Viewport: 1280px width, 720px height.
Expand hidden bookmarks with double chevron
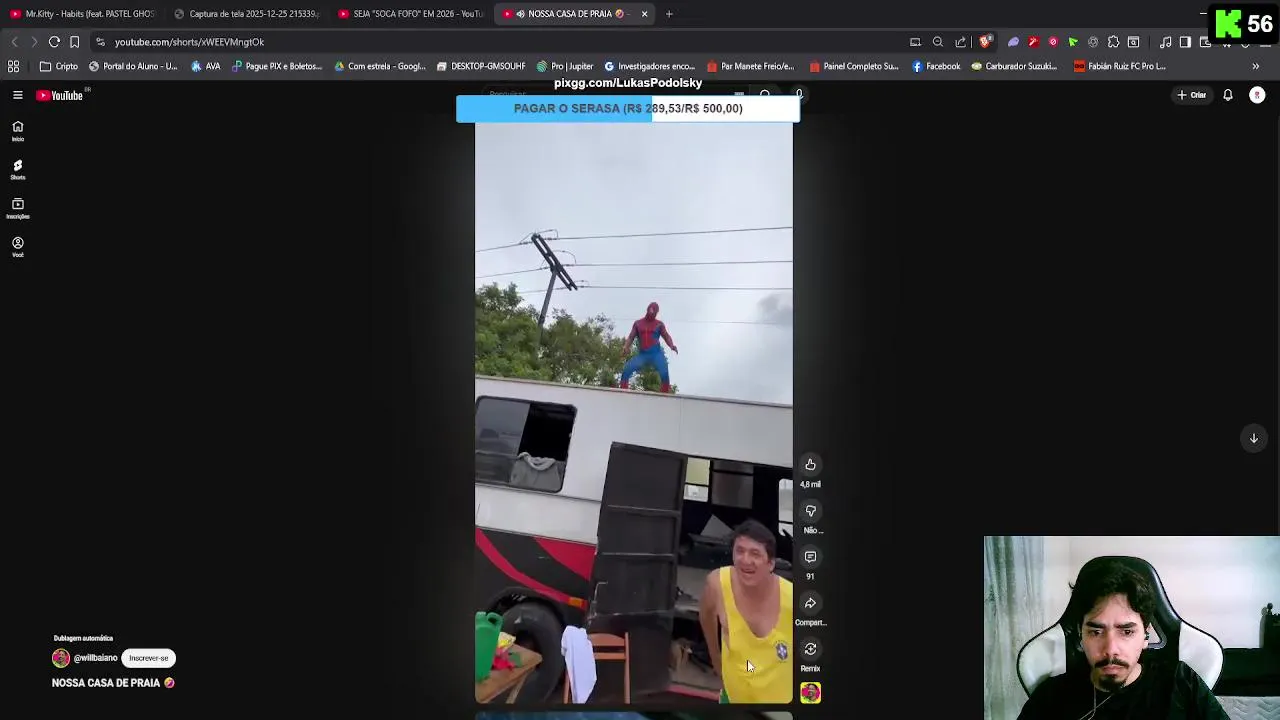(1255, 66)
